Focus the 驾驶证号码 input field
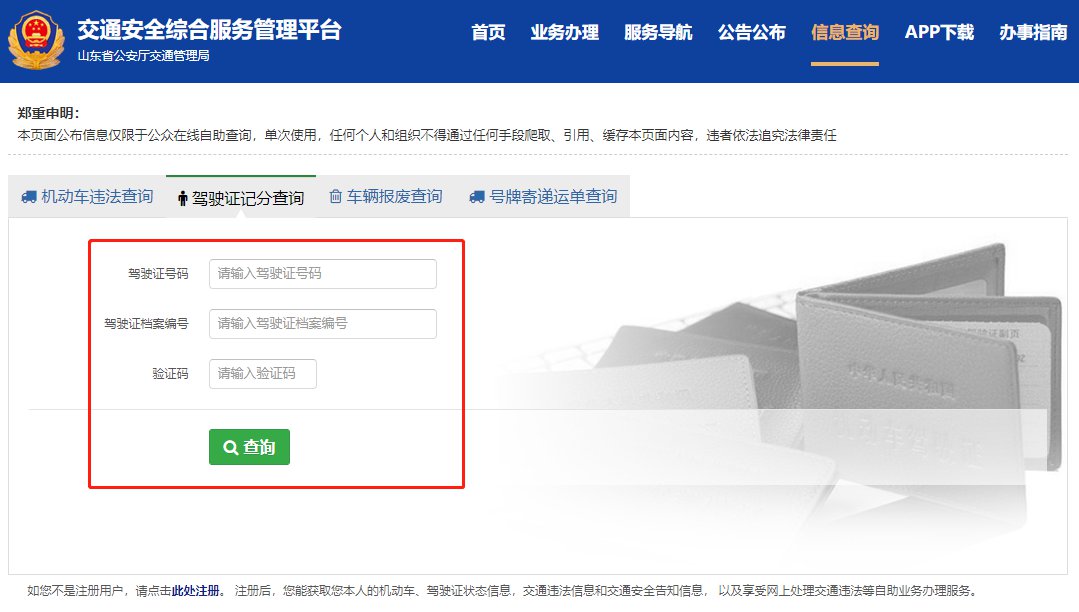The width and height of the screenshot is (1079, 612). [323, 273]
